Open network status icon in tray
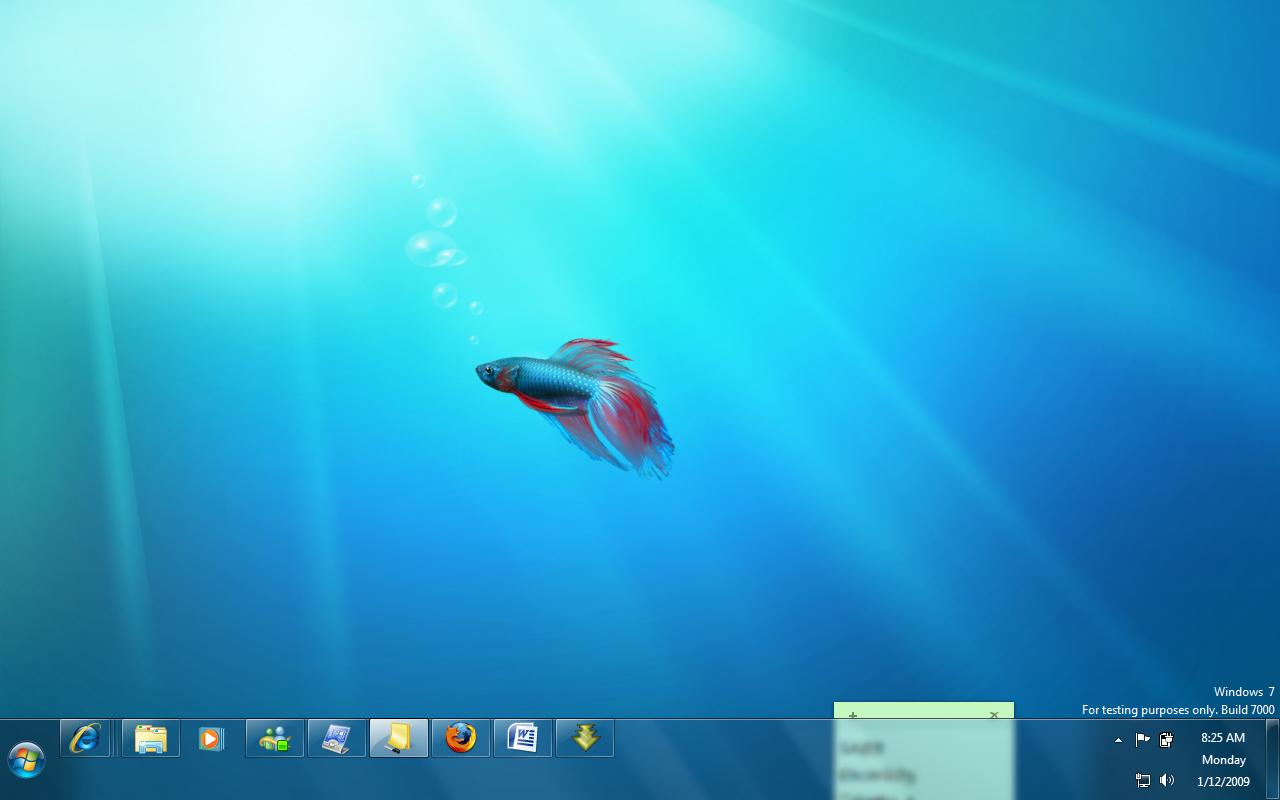1280x800 pixels. tap(1143, 780)
